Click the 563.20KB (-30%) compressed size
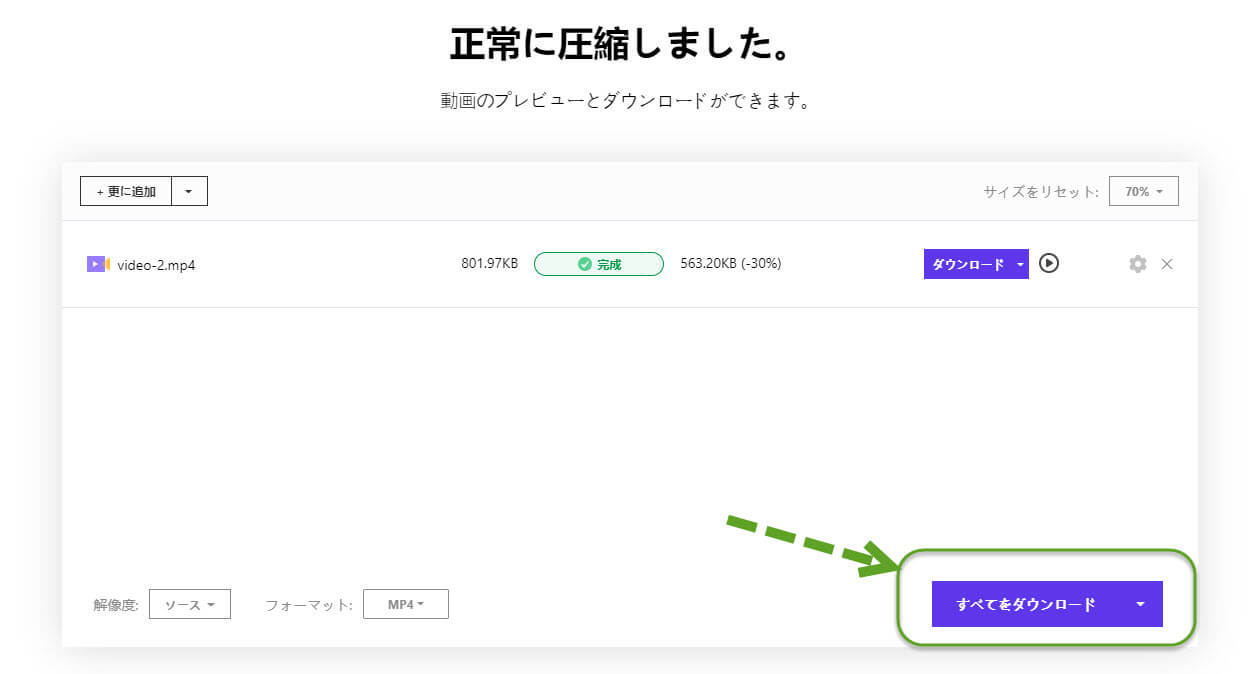Screen dimensions: 1251x674 730,264
